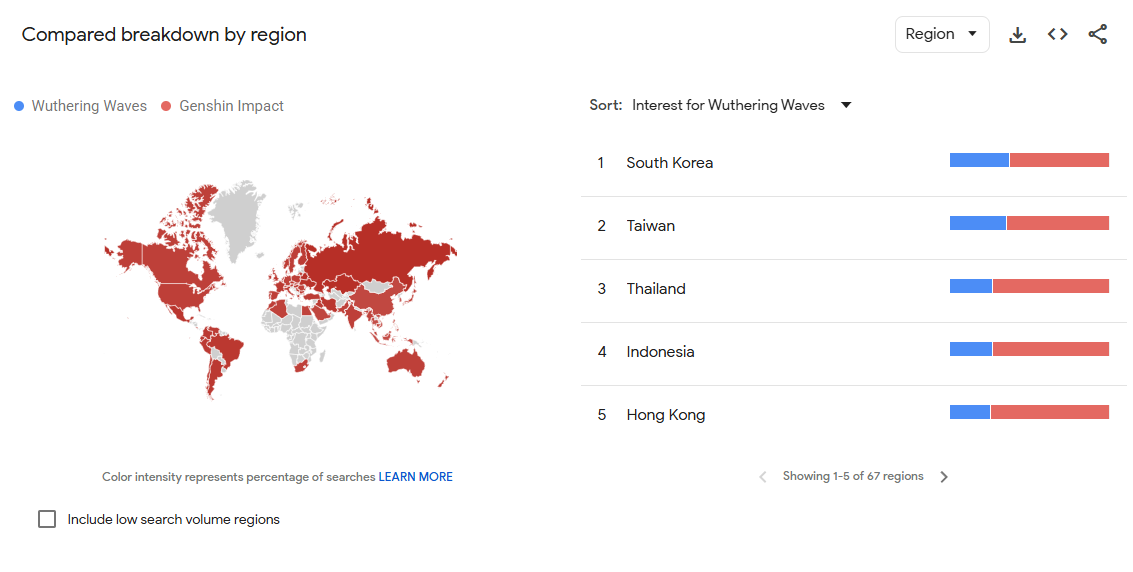This screenshot has height=572, width=1133.
Task: Click the Indonesia region entry
Action: click(x=660, y=352)
